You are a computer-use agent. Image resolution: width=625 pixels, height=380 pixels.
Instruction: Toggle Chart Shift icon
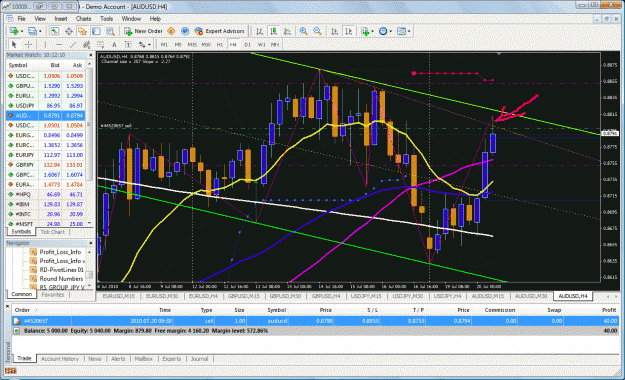click(x=348, y=31)
